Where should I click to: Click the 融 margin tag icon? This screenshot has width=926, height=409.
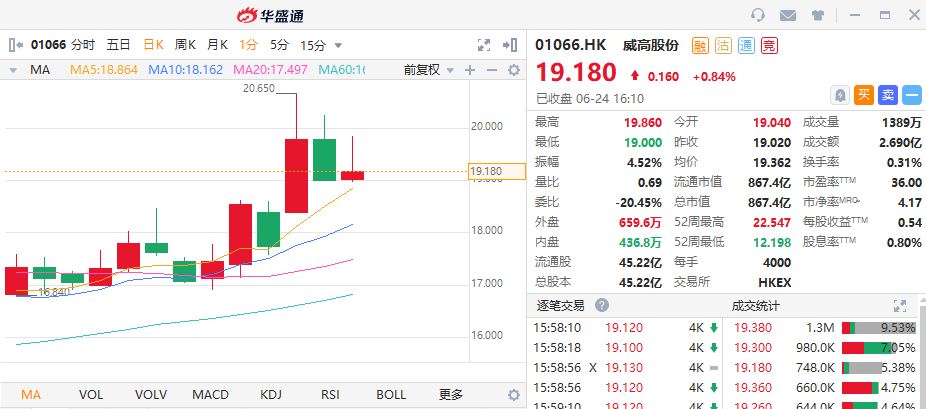(700, 45)
